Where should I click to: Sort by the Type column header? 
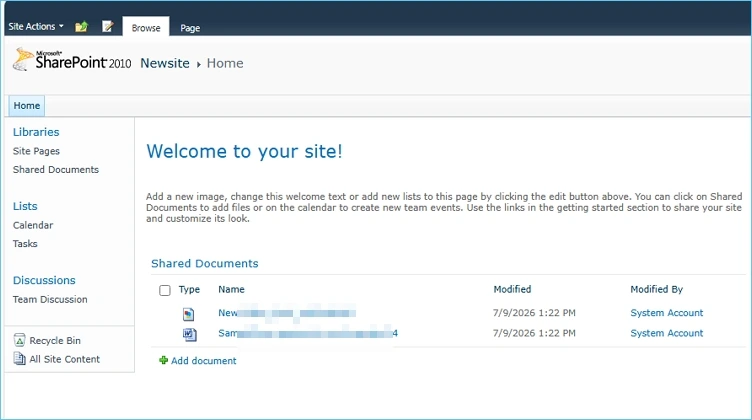click(x=189, y=290)
